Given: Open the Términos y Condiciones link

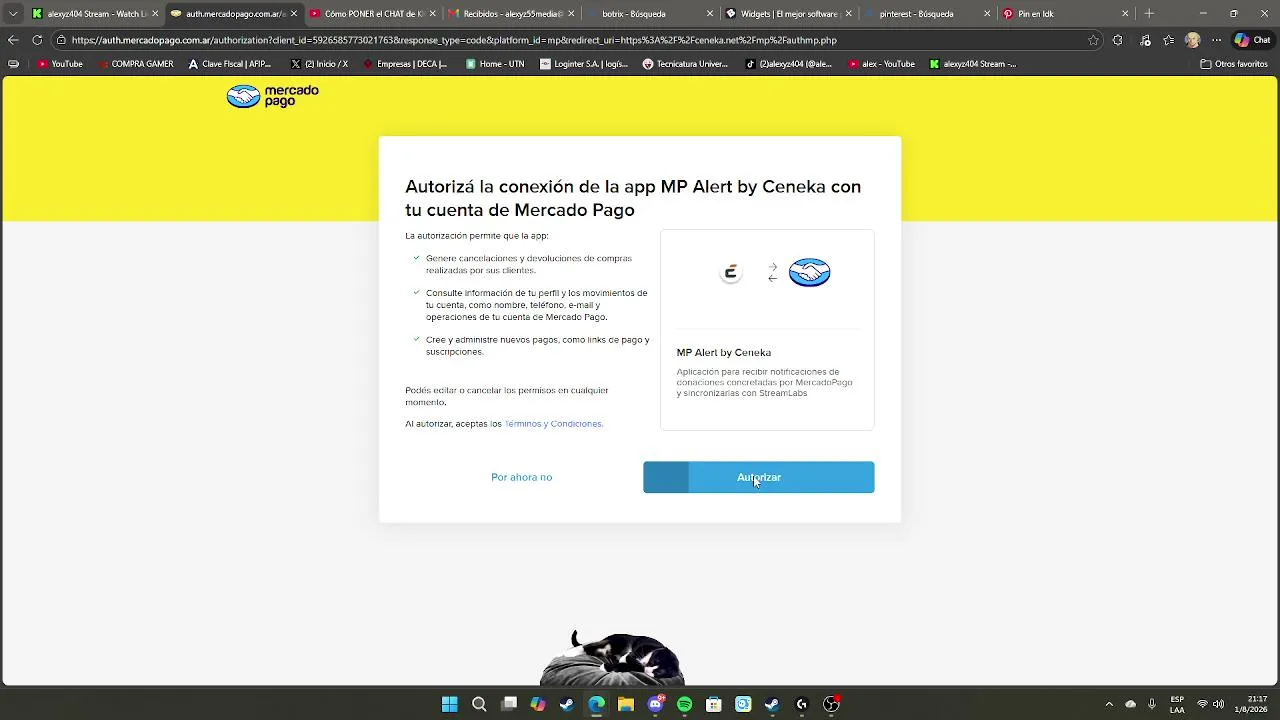Looking at the screenshot, I should pyautogui.click(x=553, y=424).
